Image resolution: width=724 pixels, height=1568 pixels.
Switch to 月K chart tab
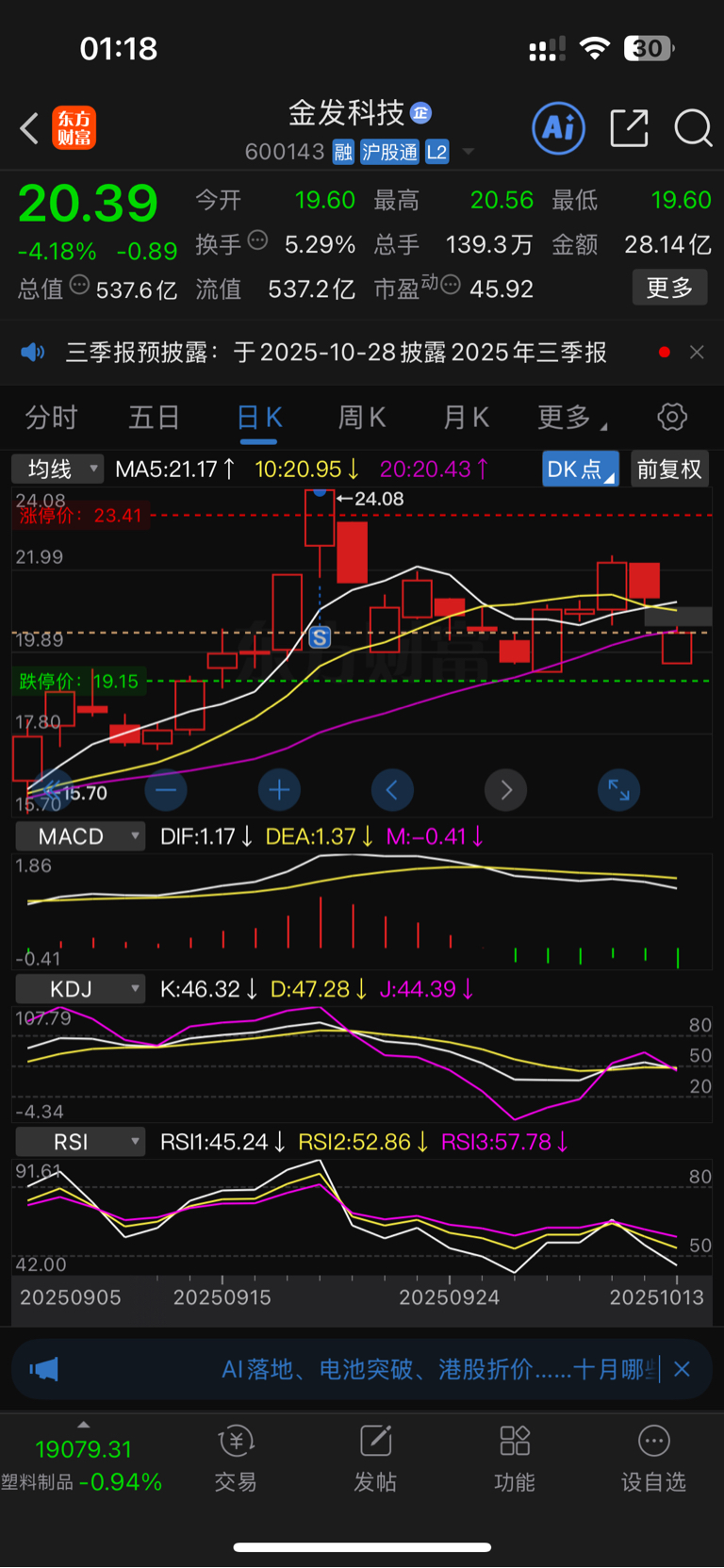(467, 417)
